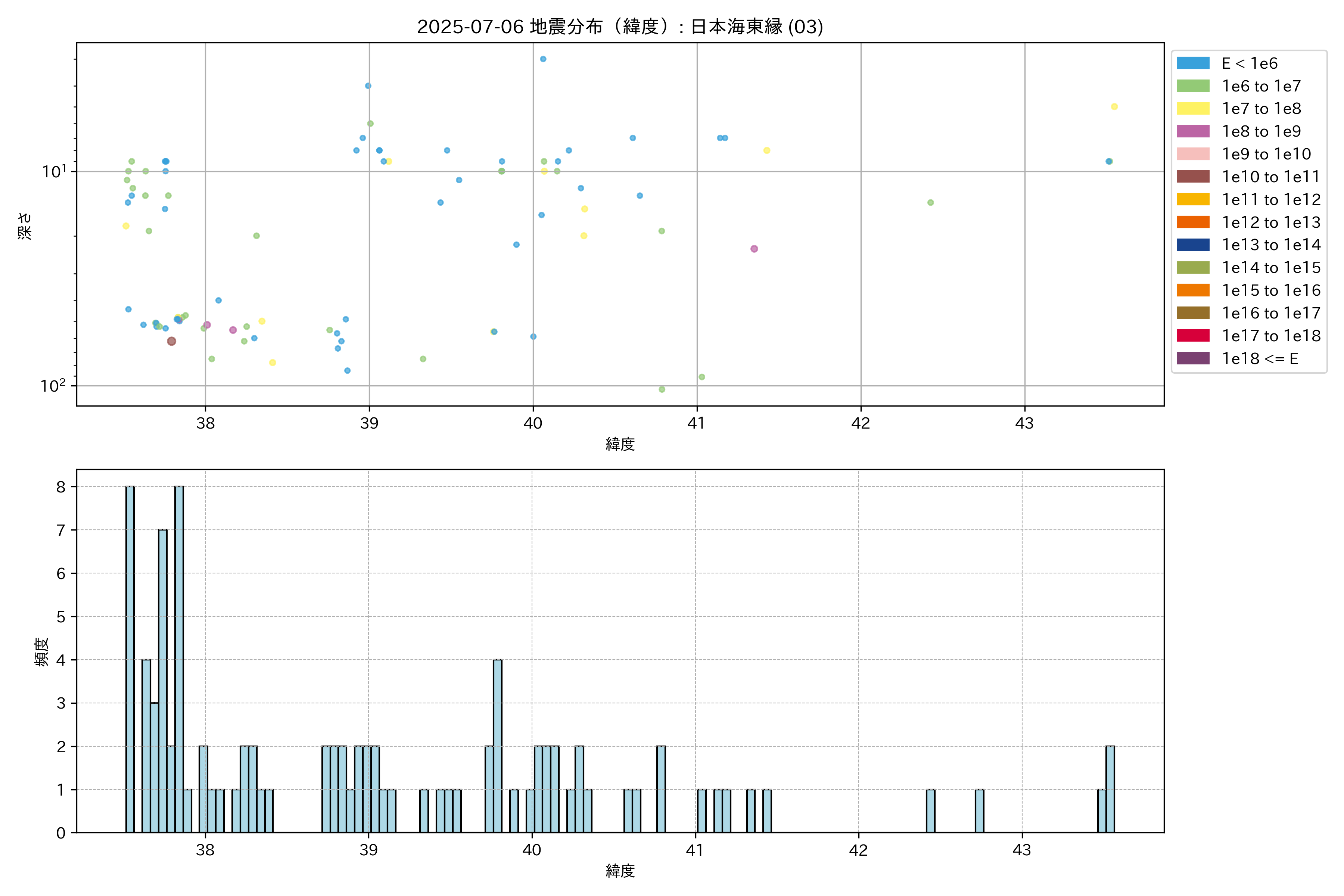Click the 深さ y-axis label
Screen dimensions: 1344x896
25,226
